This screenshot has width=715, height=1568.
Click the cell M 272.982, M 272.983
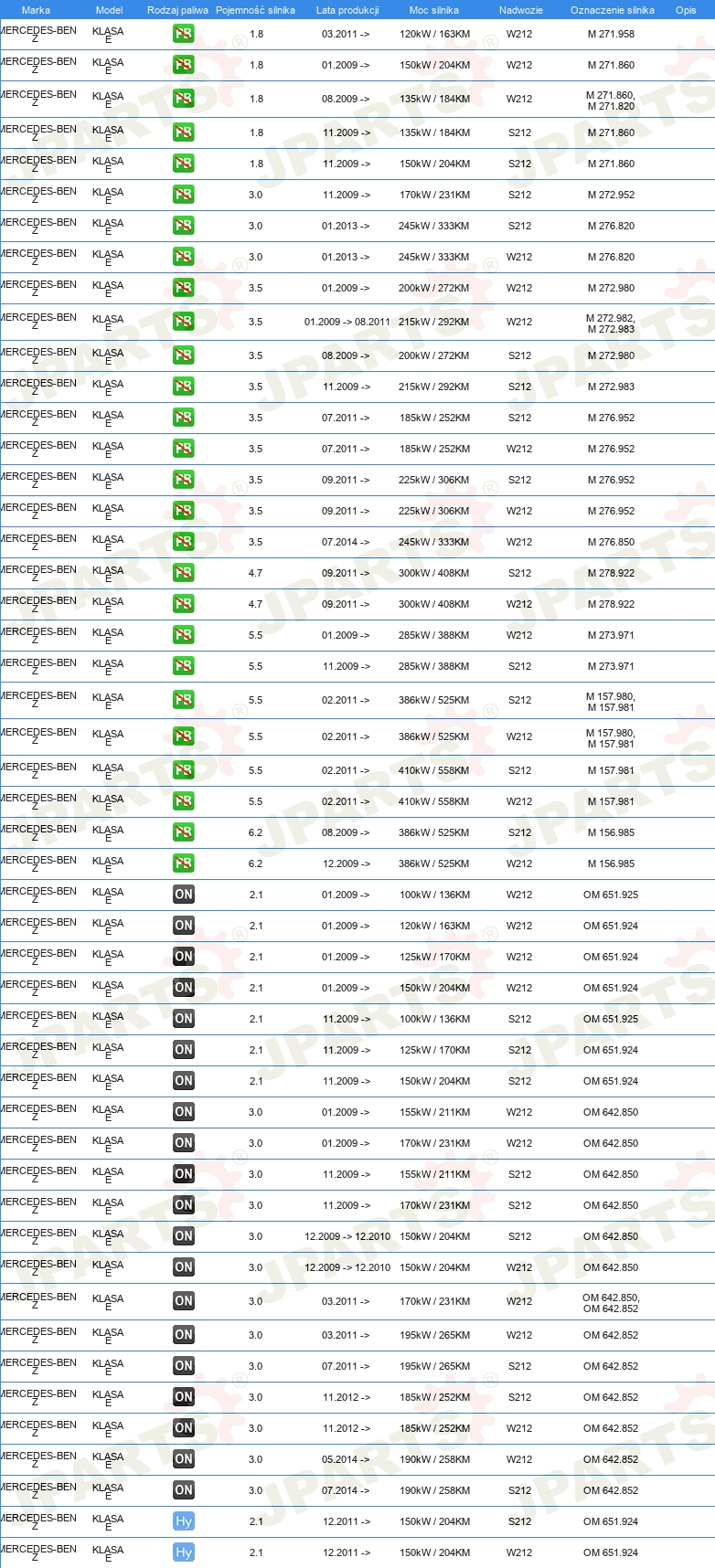click(x=611, y=323)
